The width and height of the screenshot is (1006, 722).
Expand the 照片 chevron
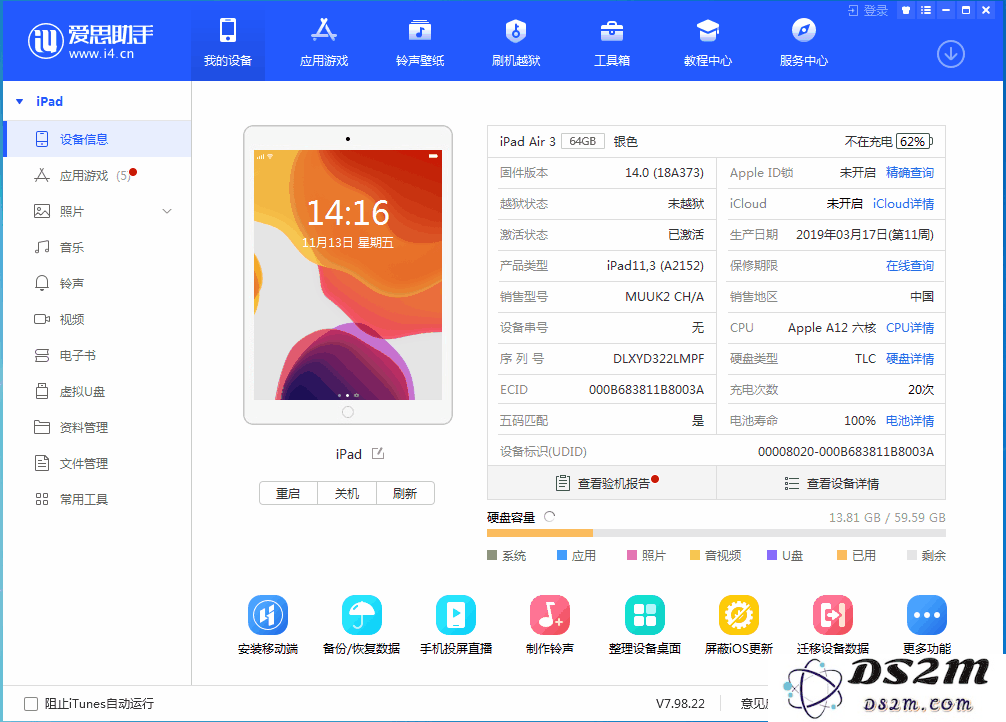click(167, 211)
